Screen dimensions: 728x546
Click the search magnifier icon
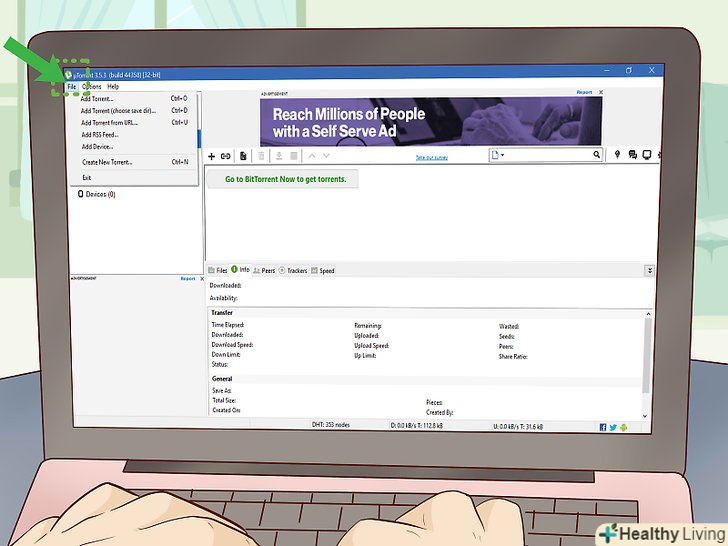[597, 155]
